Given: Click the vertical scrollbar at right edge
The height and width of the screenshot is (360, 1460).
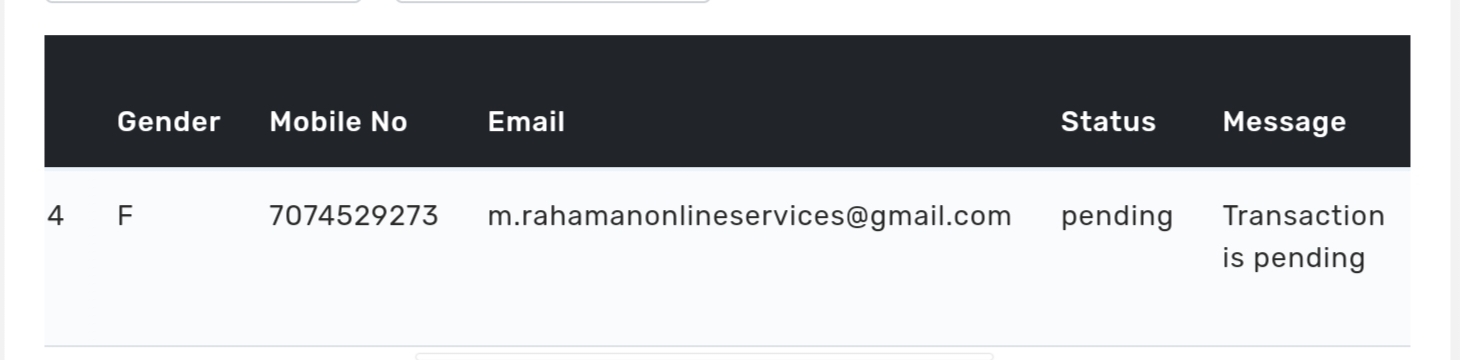Looking at the screenshot, I should [x=1455, y=180].
